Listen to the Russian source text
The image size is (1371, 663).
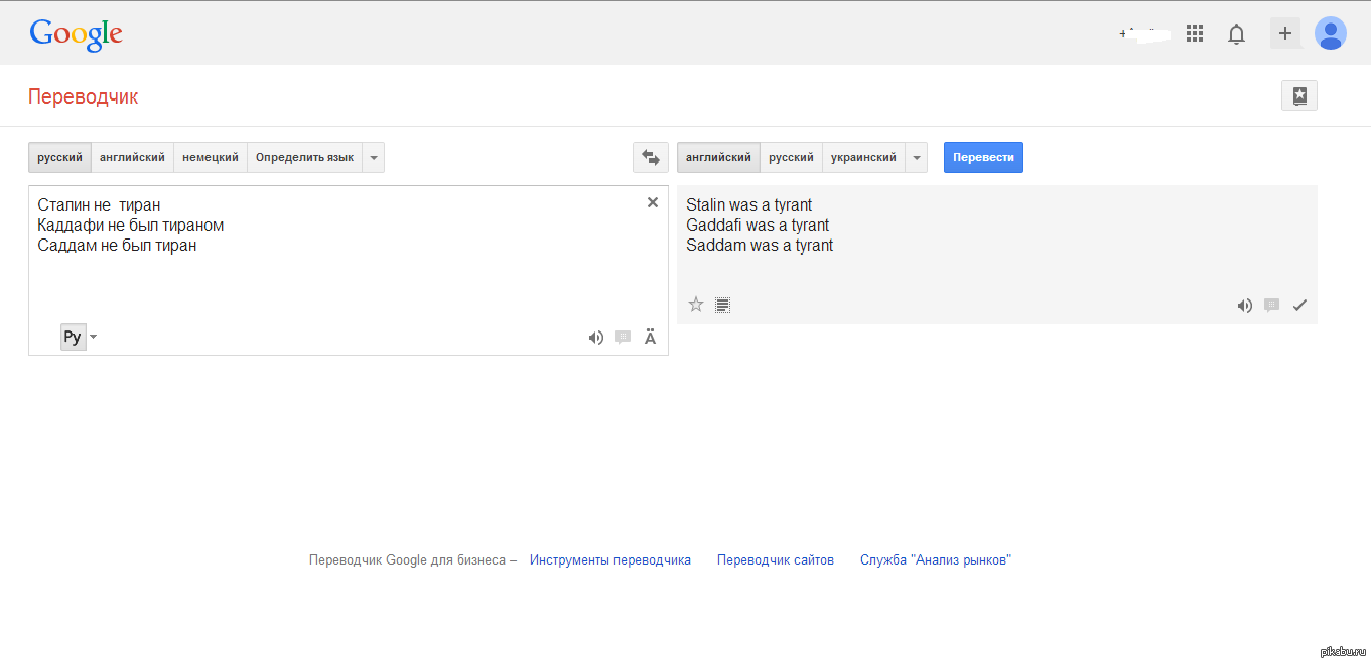pos(596,338)
